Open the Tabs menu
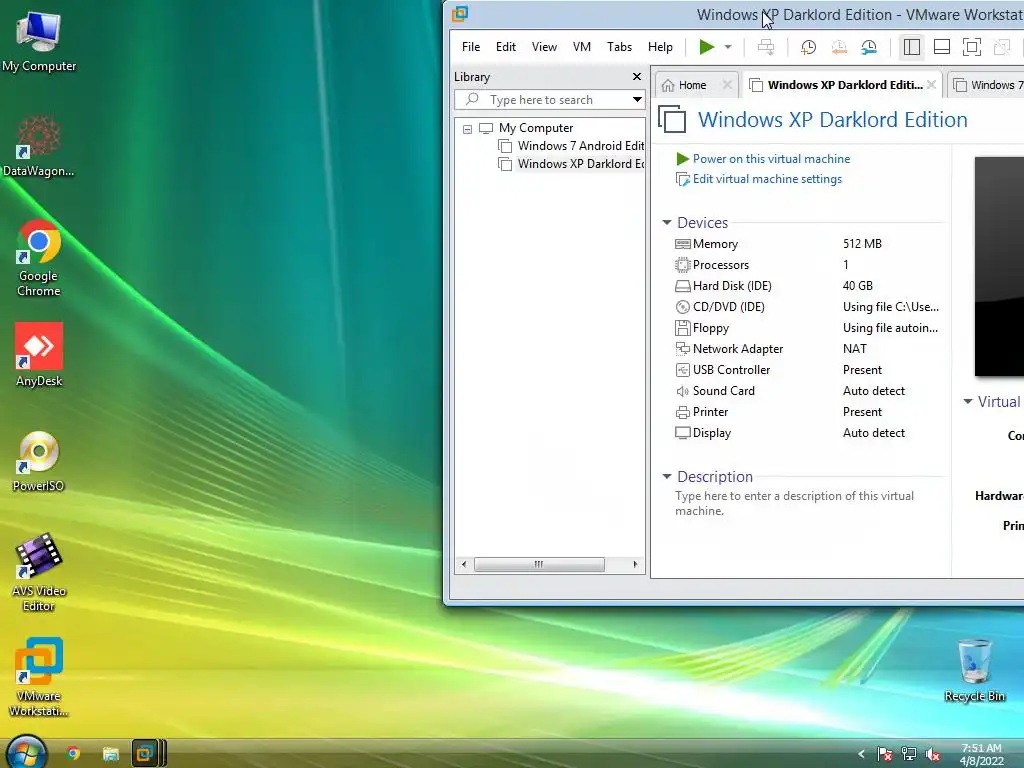 (619, 47)
